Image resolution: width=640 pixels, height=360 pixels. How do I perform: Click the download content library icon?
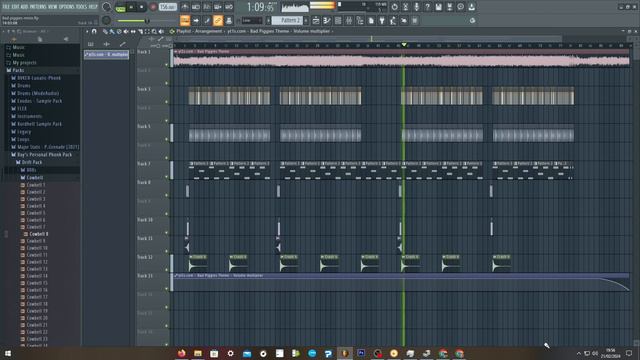point(471,7)
